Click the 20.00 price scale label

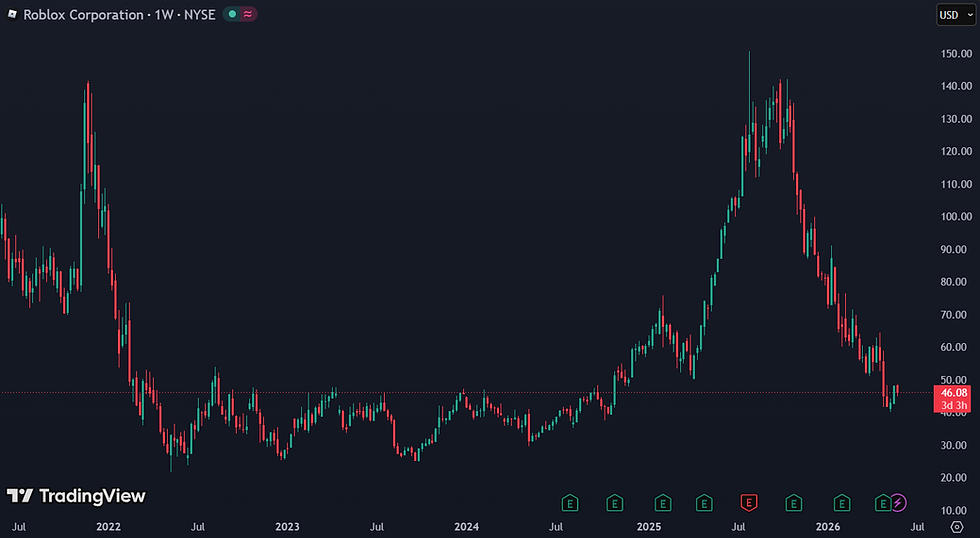coord(954,478)
